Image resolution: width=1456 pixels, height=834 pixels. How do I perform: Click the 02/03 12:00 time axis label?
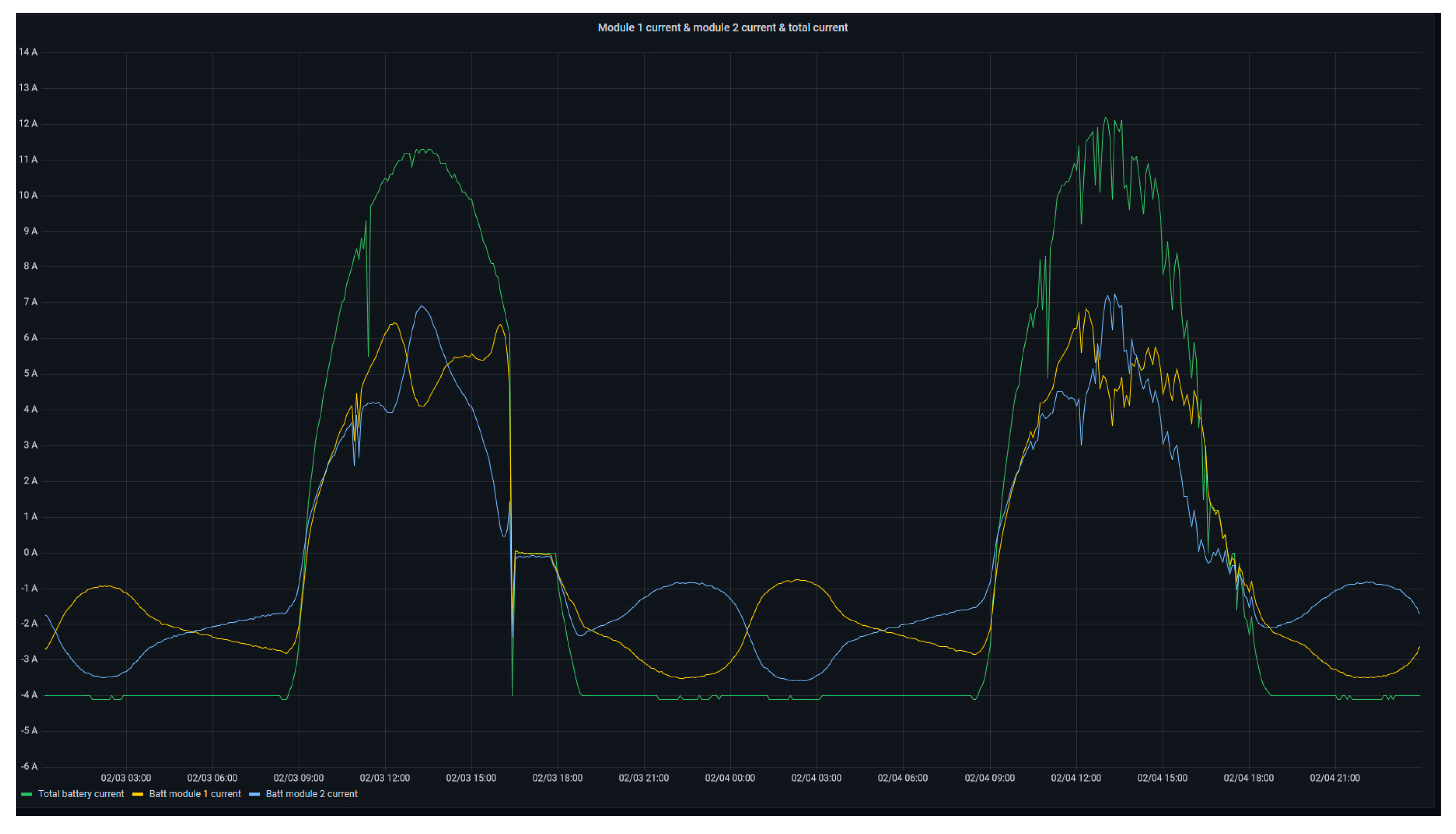click(x=384, y=778)
